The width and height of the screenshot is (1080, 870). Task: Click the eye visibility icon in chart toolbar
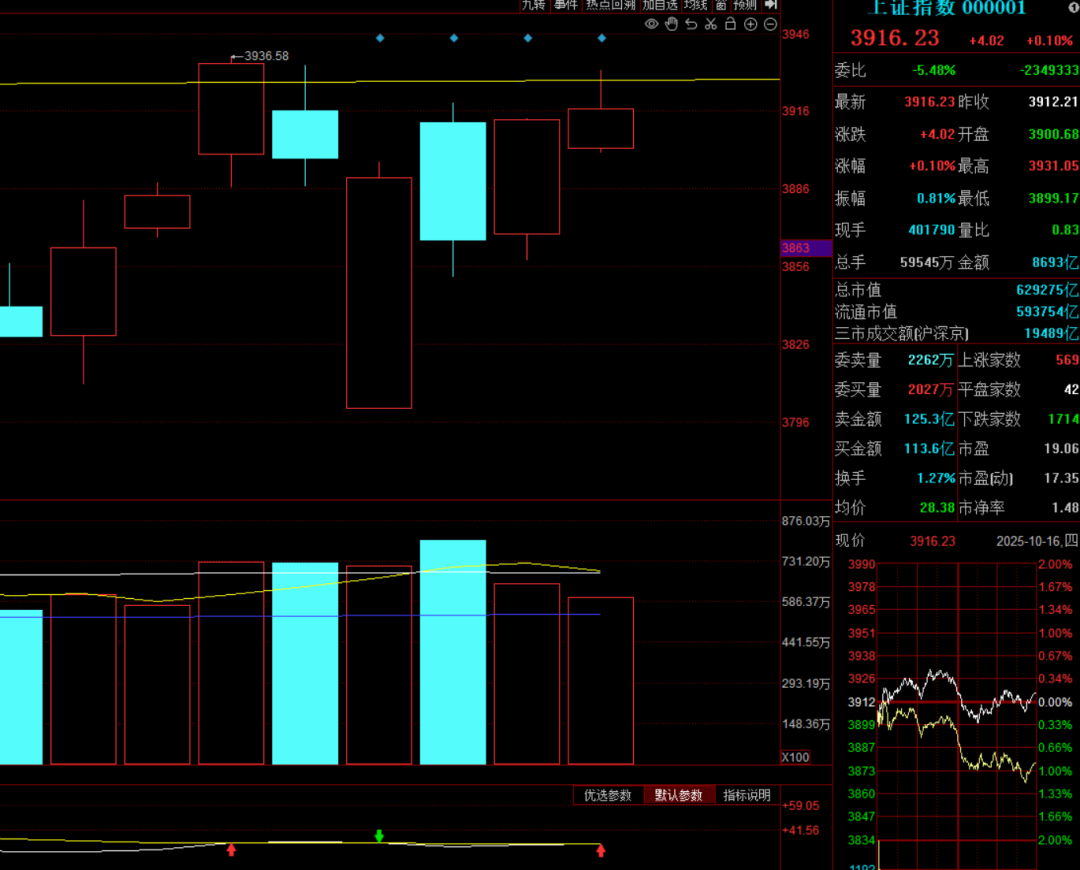pos(652,24)
